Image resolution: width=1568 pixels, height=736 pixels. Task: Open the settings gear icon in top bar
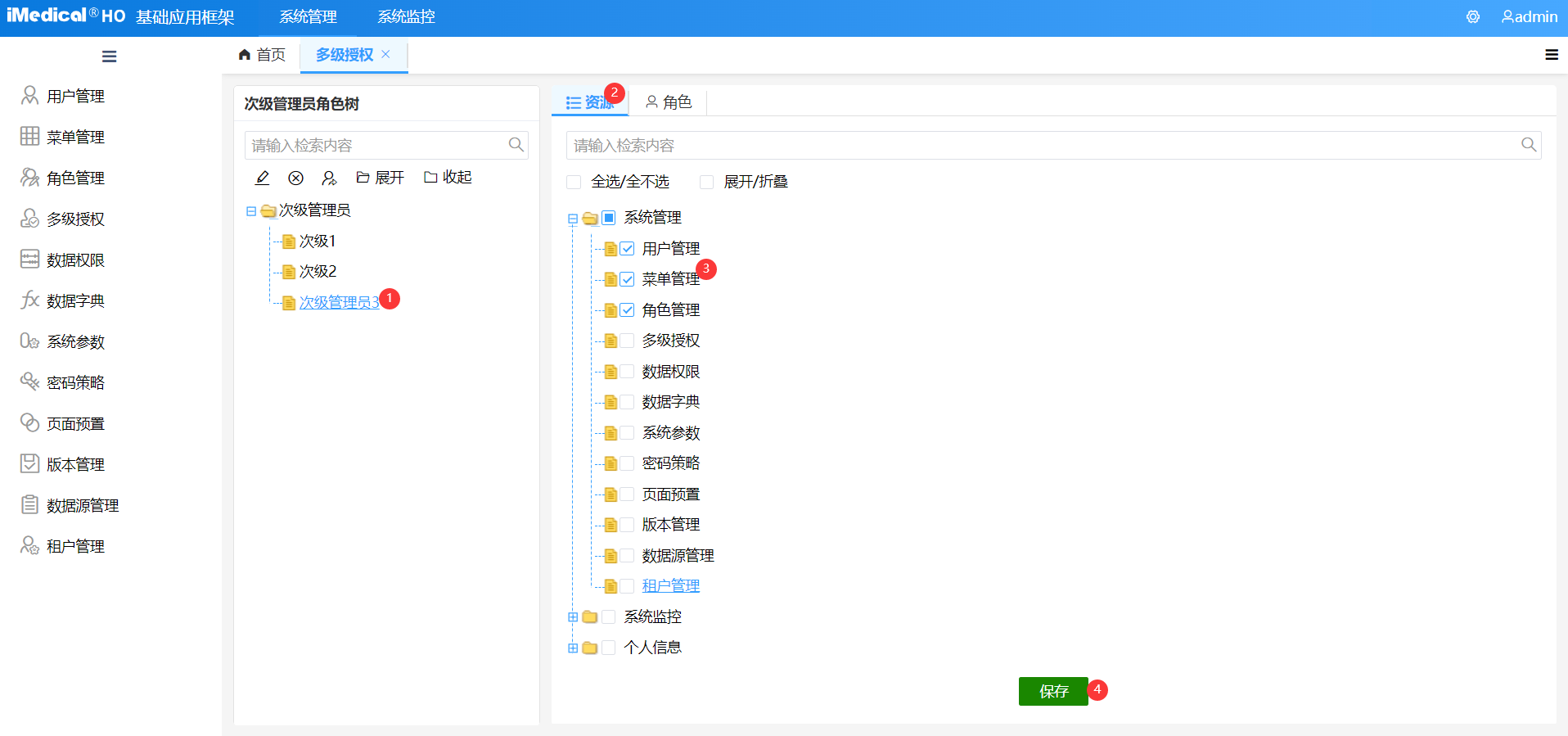pyautogui.click(x=1473, y=16)
